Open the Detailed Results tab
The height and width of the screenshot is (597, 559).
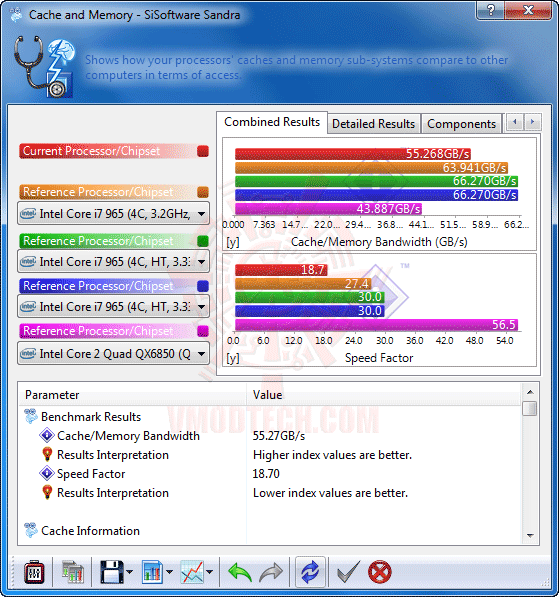click(373, 124)
